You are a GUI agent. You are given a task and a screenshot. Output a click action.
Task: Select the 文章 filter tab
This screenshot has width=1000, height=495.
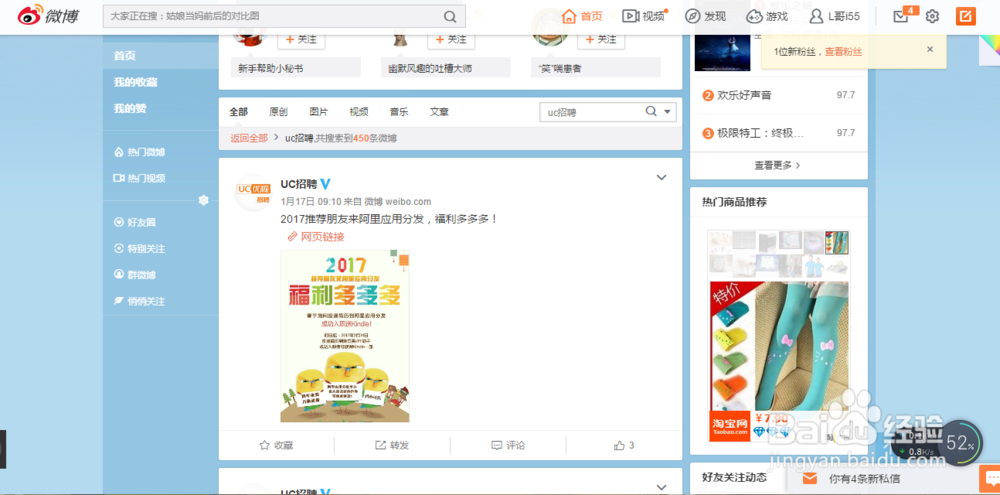coord(439,112)
